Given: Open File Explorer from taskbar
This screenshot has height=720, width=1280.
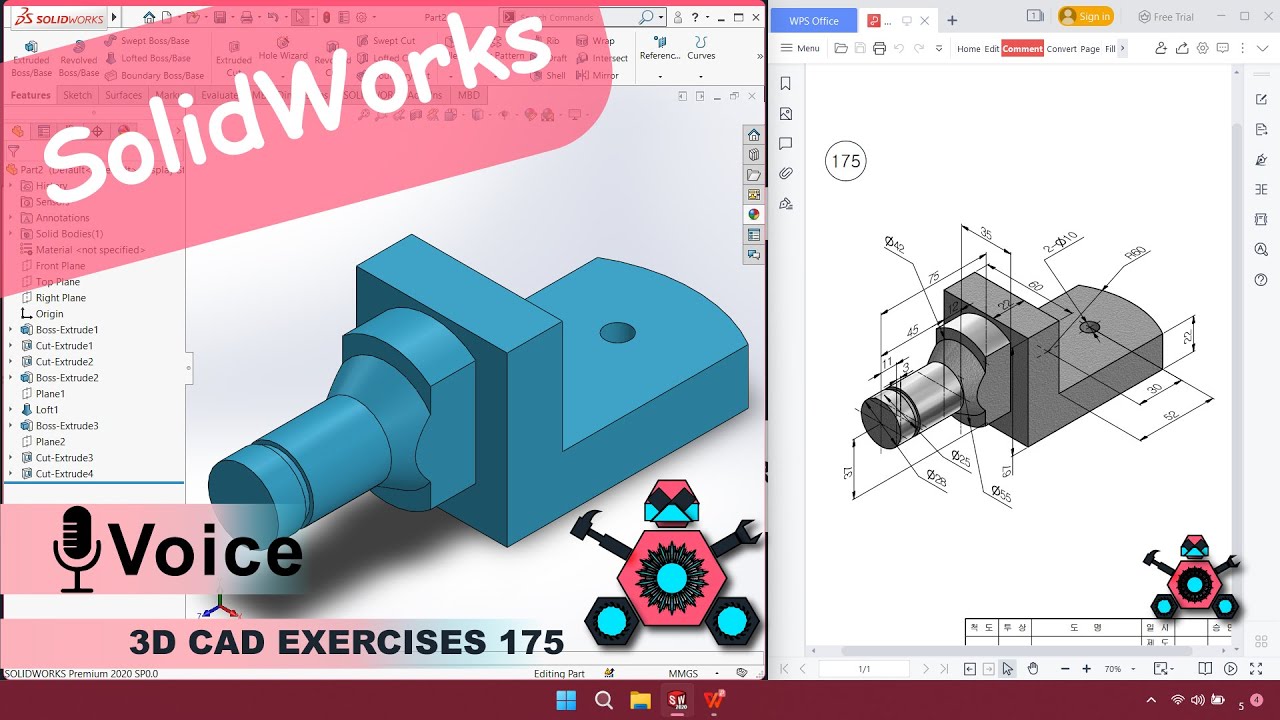Looking at the screenshot, I should [x=640, y=700].
